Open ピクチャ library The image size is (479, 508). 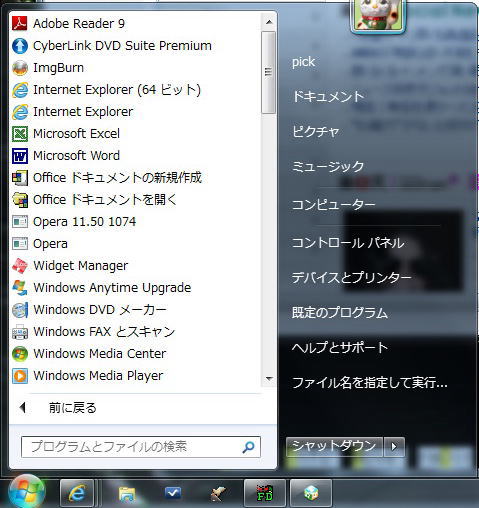coord(316,131)
